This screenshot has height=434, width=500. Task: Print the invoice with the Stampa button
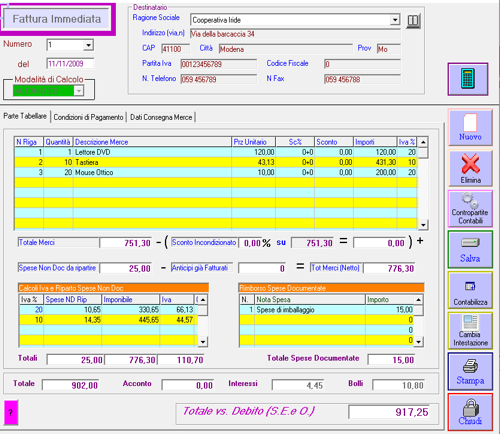pyautogui.click(x=470, y=371)
